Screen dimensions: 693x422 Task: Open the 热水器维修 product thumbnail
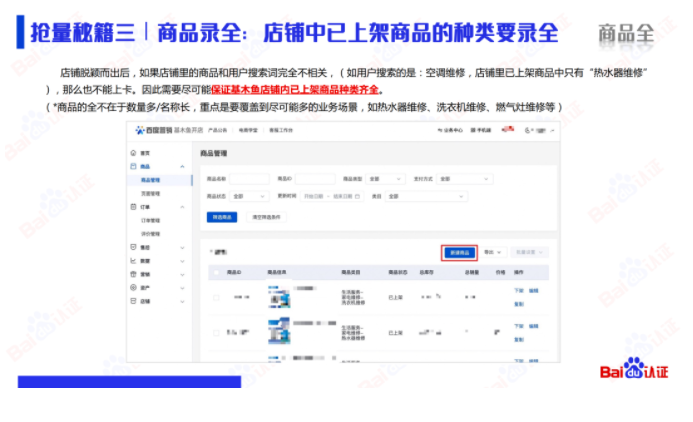pos(279,331)
